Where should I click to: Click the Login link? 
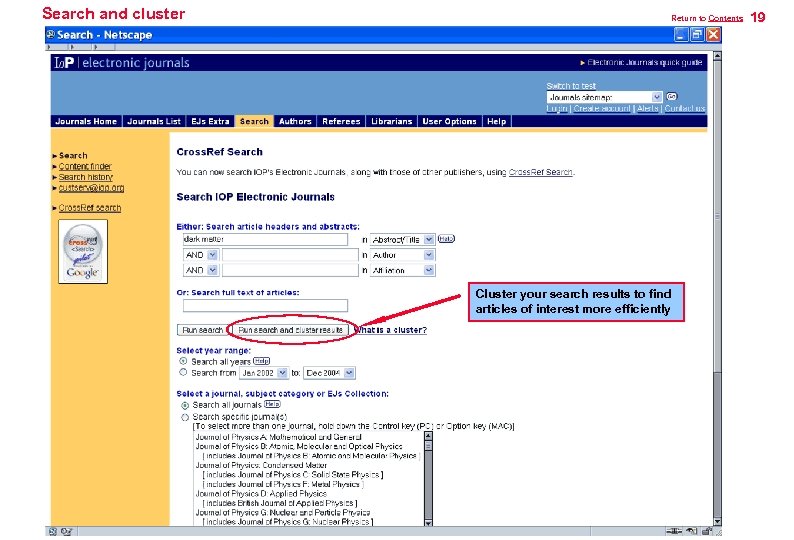click(557, 108)
